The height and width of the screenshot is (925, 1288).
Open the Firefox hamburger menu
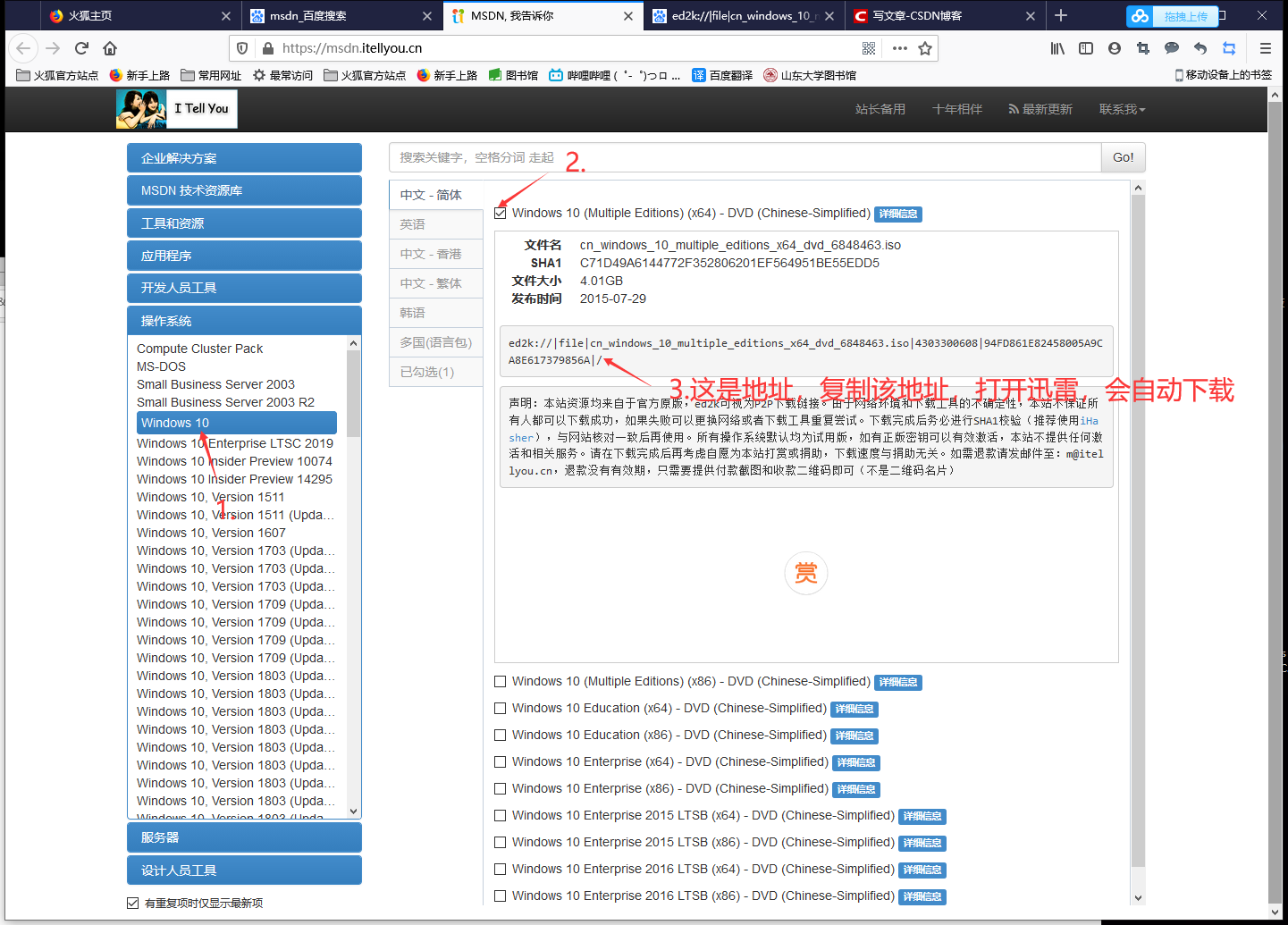click(1265, 48)
